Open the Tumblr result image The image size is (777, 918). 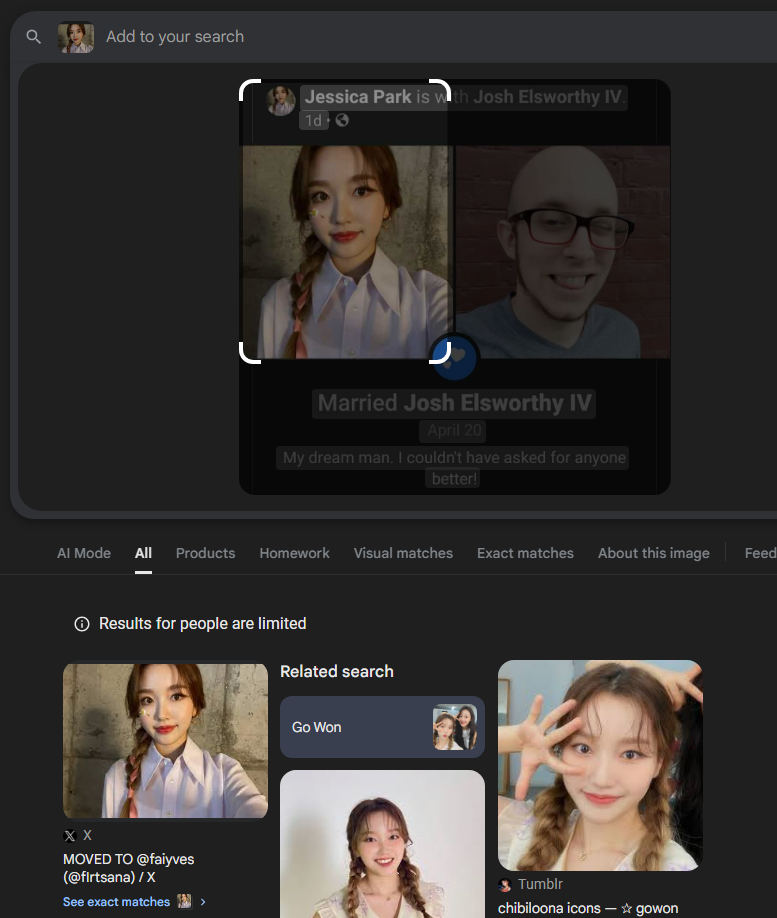[x=600, y=765]
